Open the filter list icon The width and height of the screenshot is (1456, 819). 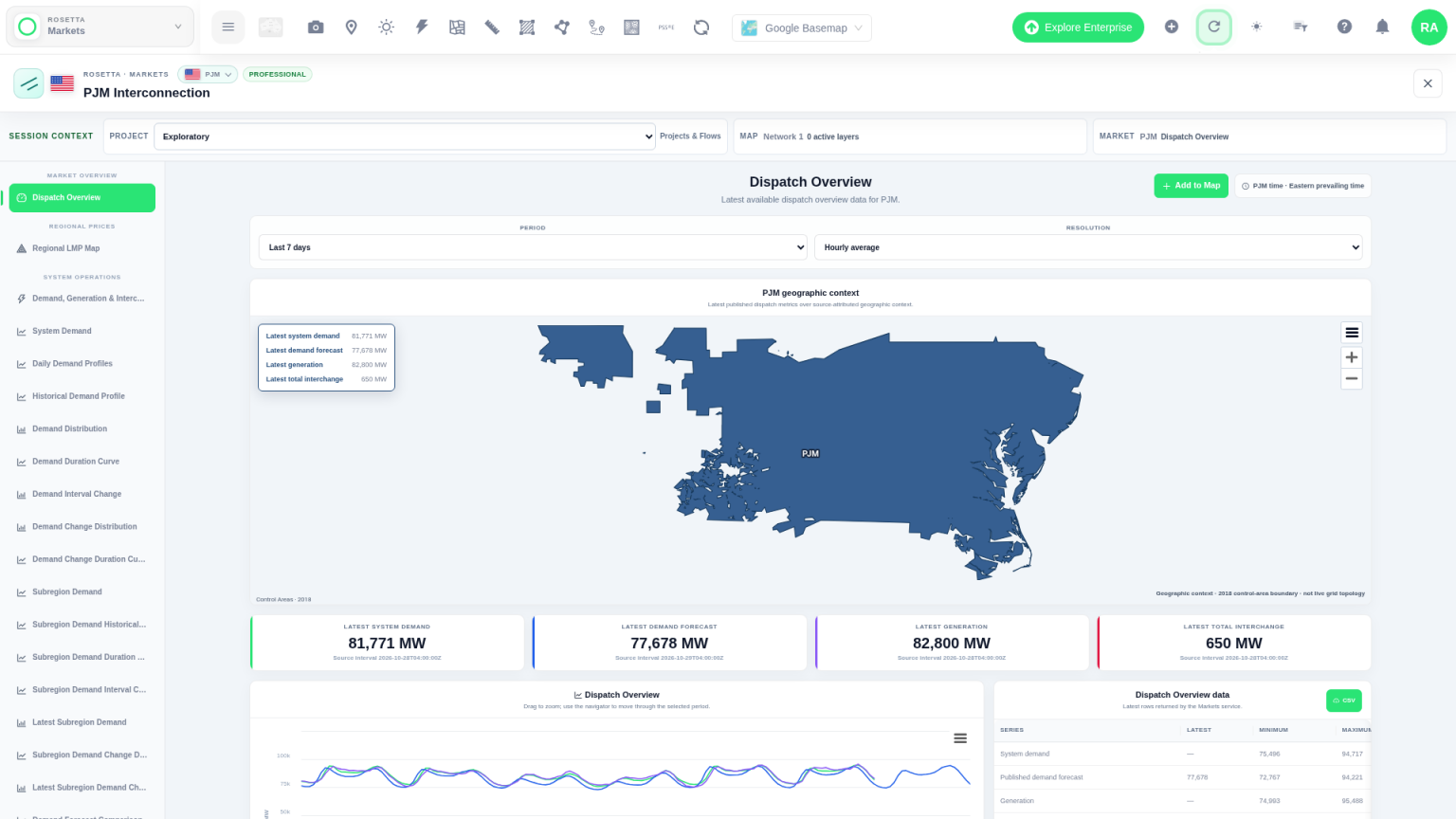pyautogui.click(x=1301, y=27)
